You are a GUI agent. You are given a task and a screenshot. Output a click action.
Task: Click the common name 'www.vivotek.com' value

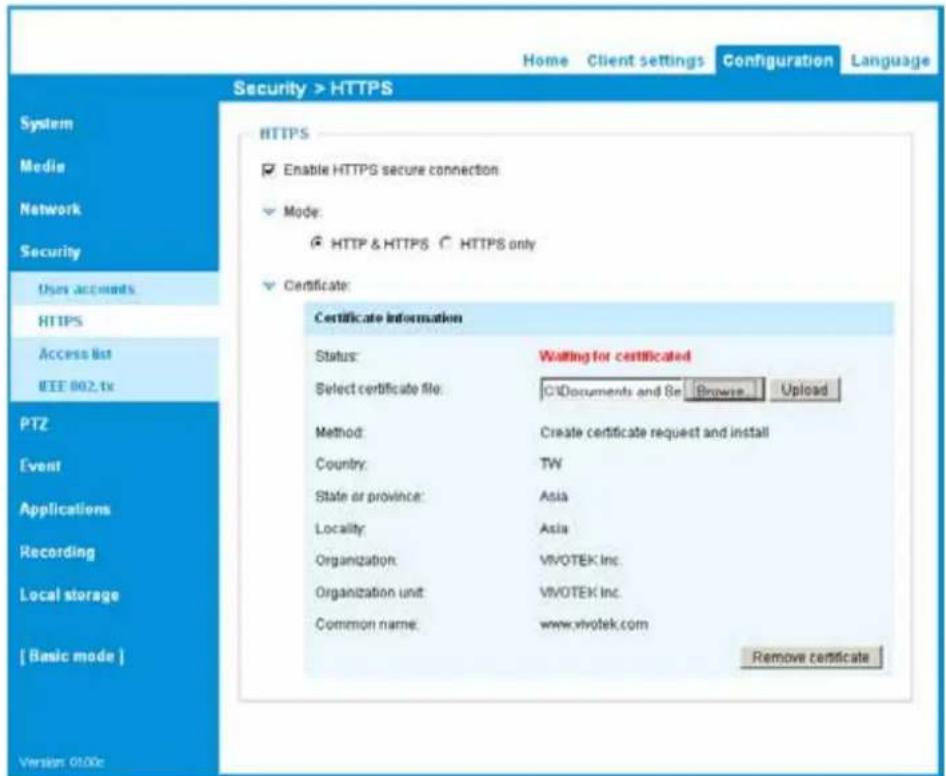point(594,624)
